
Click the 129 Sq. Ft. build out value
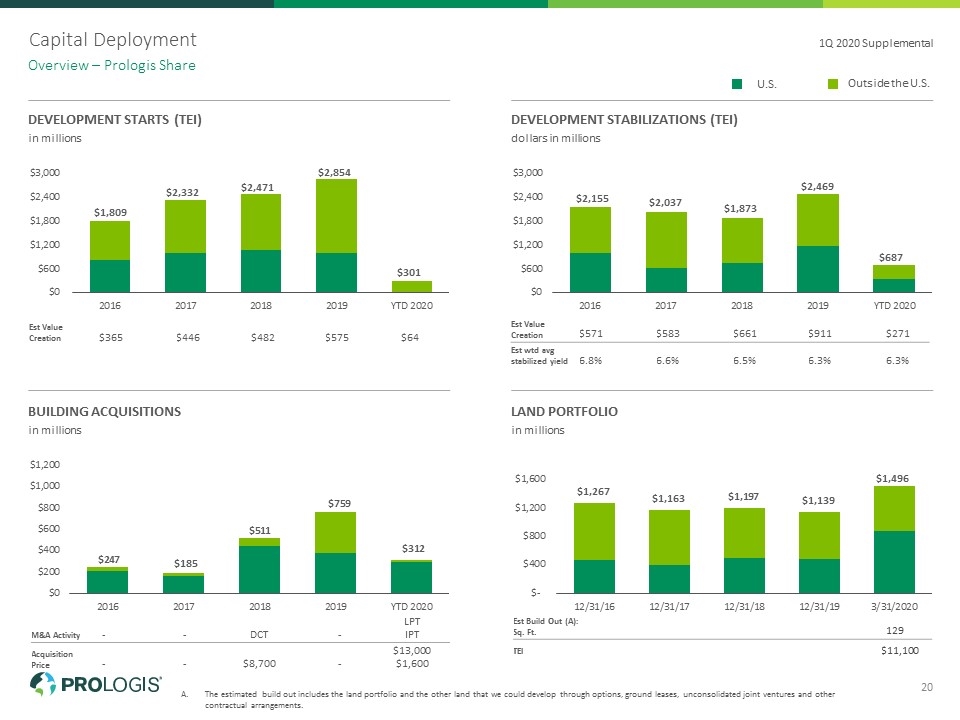[895, 631]
